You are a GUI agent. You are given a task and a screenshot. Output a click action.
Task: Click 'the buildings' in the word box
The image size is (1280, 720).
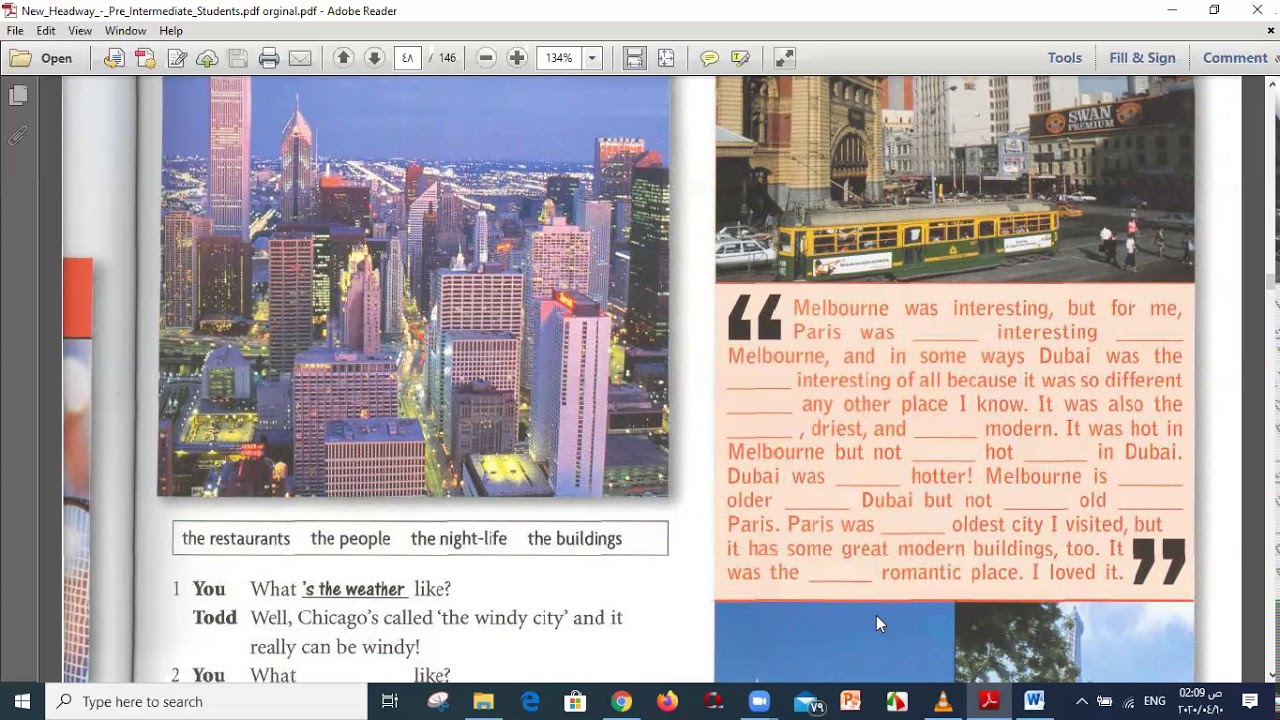pos(575,538)
